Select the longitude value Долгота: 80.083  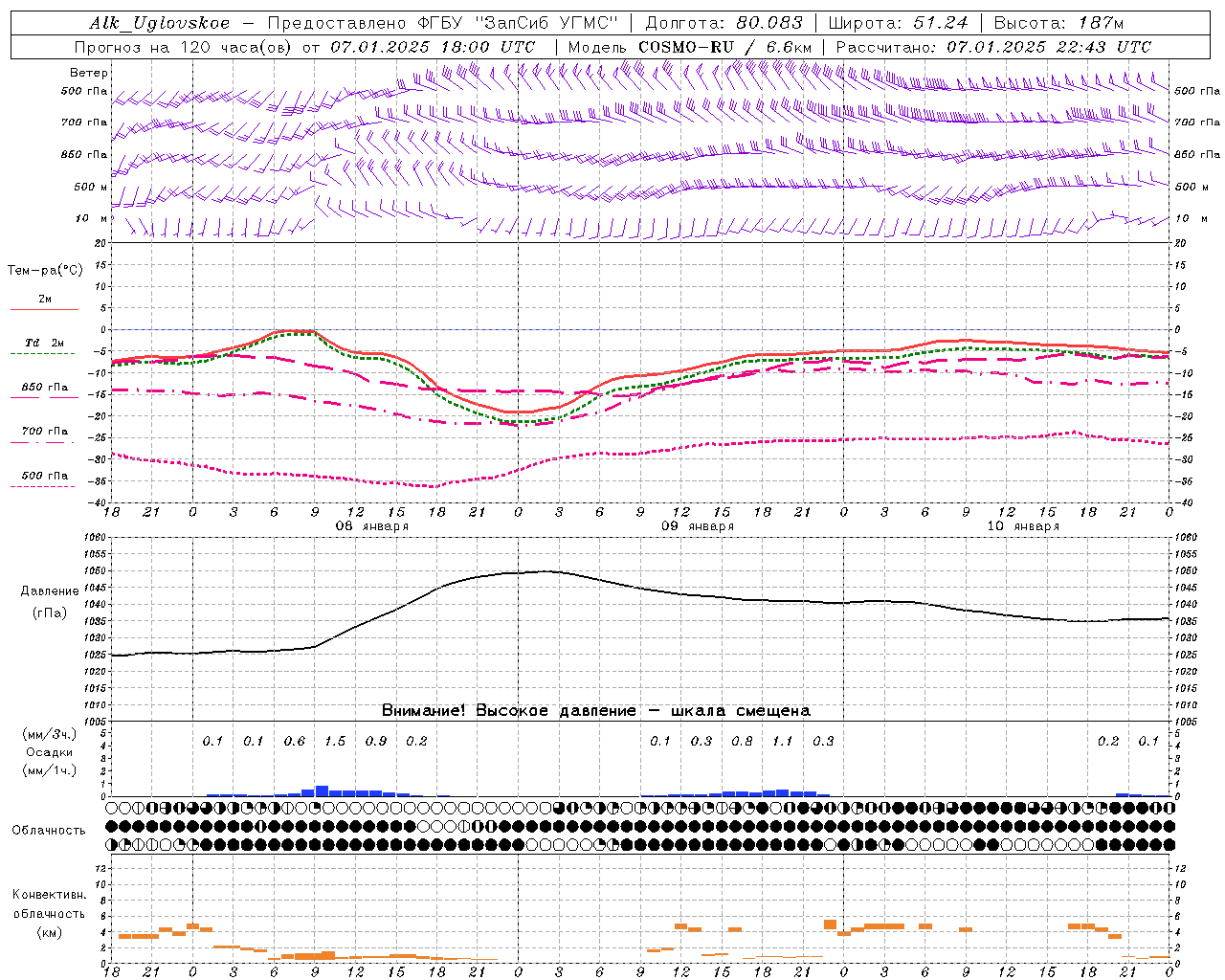pos(724,23)
